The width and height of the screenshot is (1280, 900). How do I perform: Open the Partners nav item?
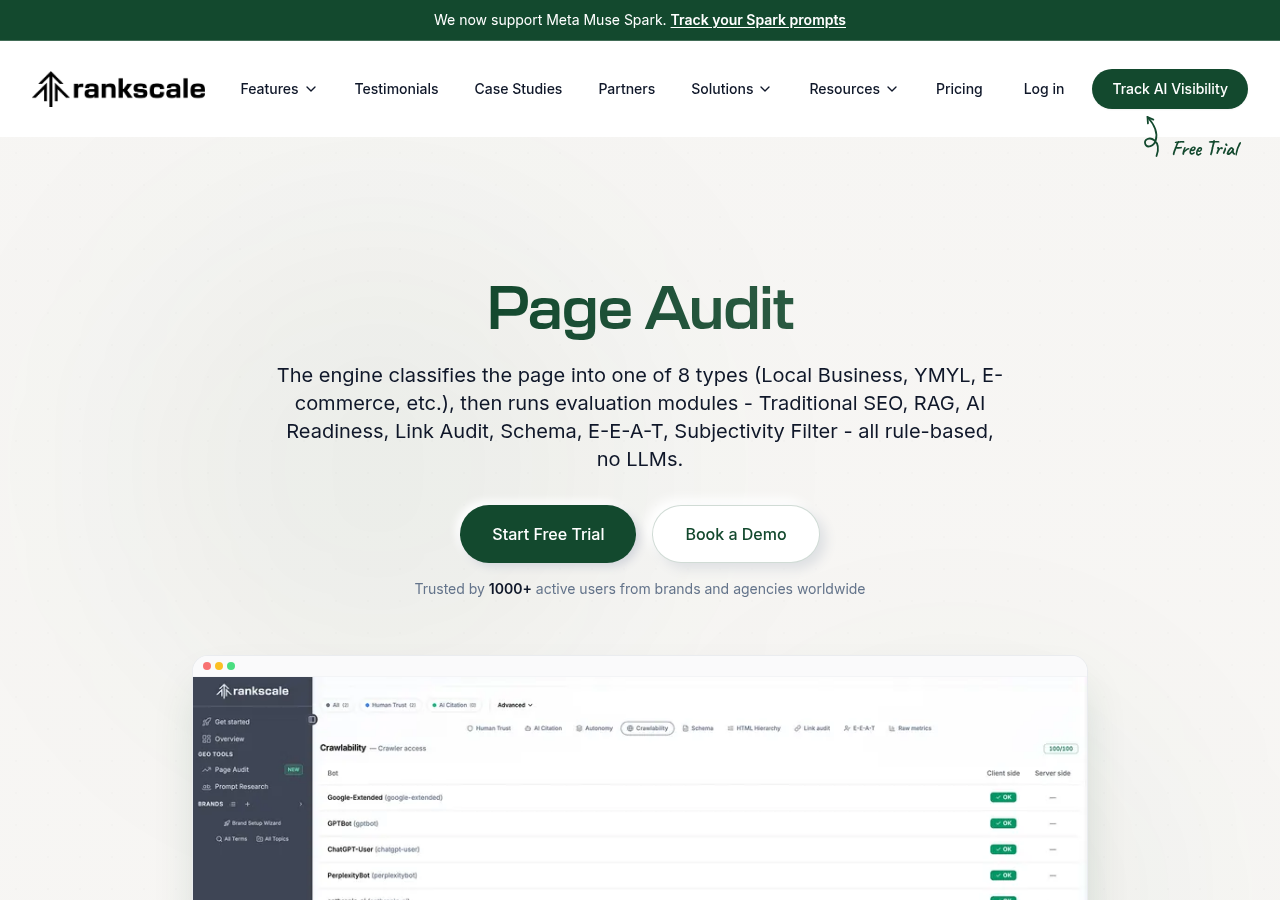[627, 89]
